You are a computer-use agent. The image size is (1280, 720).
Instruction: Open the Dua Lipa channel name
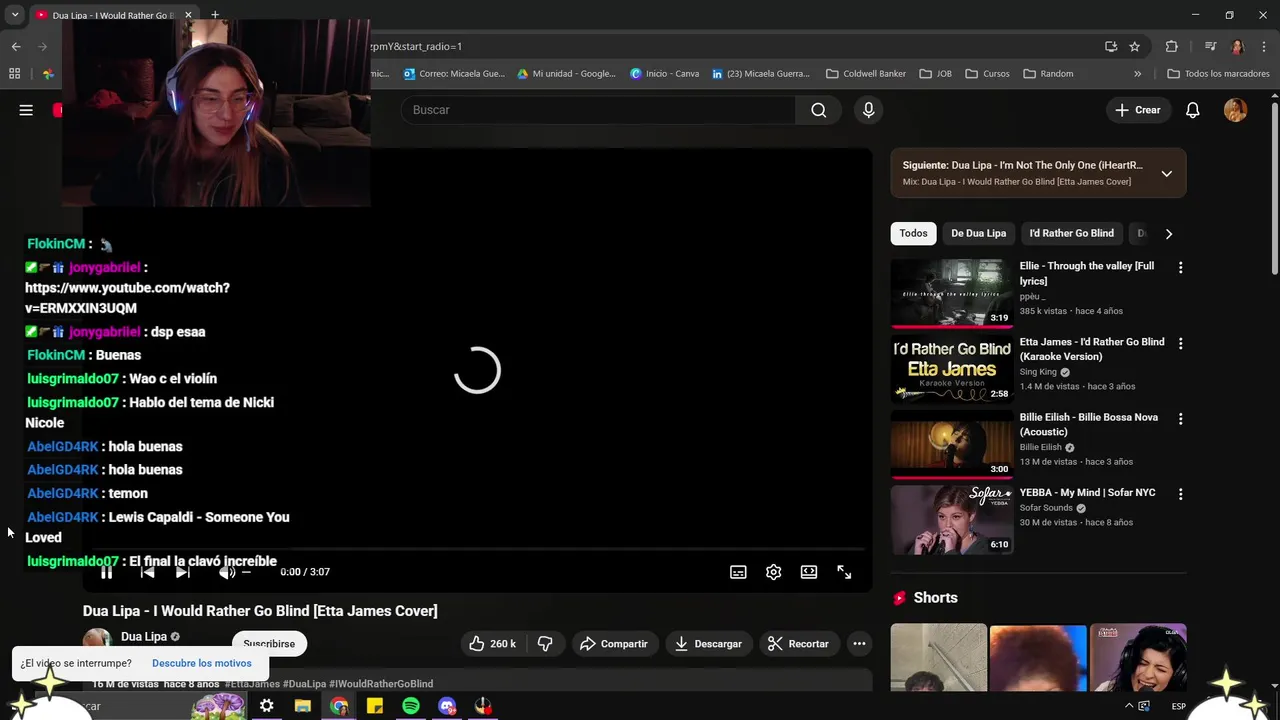pos(144,636)
